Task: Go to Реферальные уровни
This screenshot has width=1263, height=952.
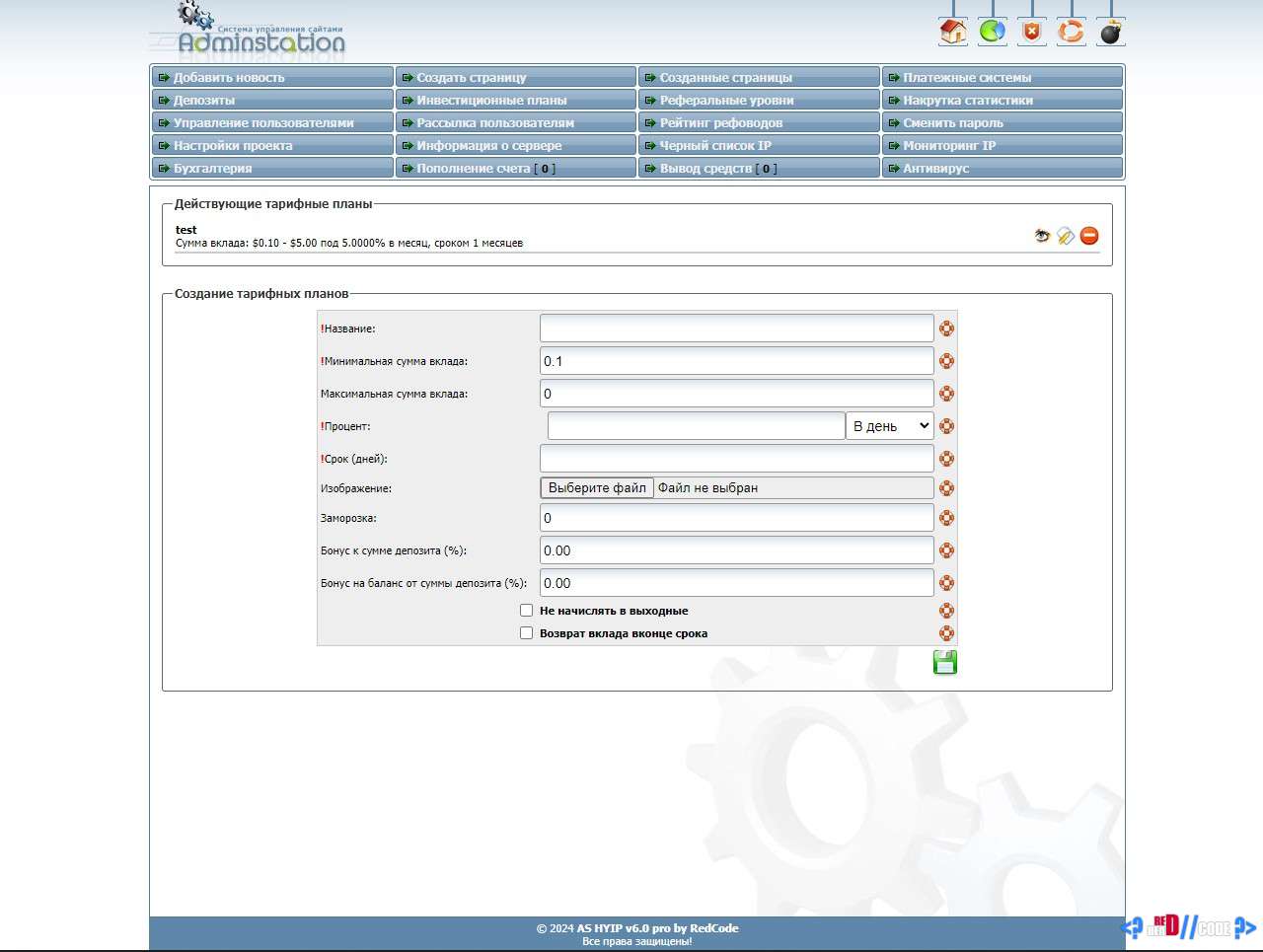Action: coord(759,100)
